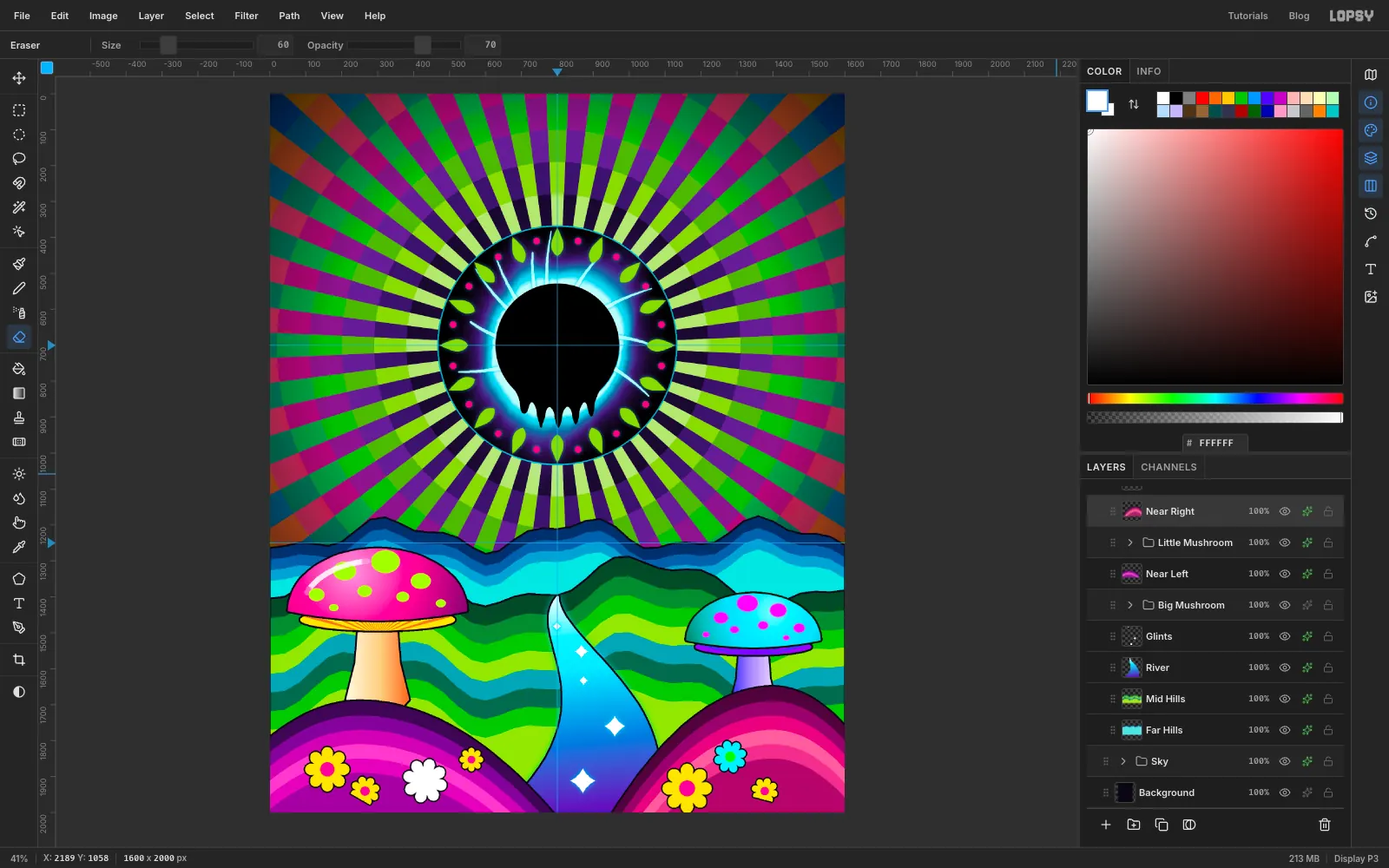Select the Clone Stamp tool
This screenshot has width=1389, height=868.
(x=18, y=418)
